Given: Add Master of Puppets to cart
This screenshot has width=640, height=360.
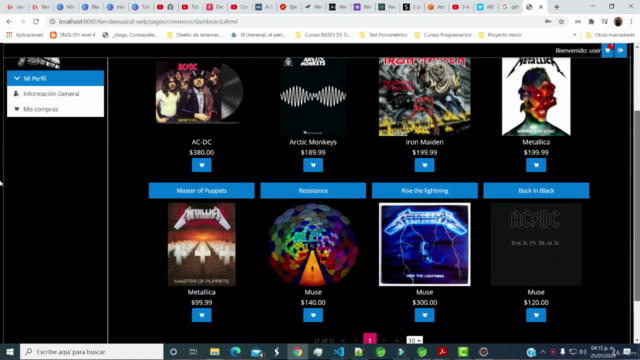Looking at the screenshot, I should 201,315.
